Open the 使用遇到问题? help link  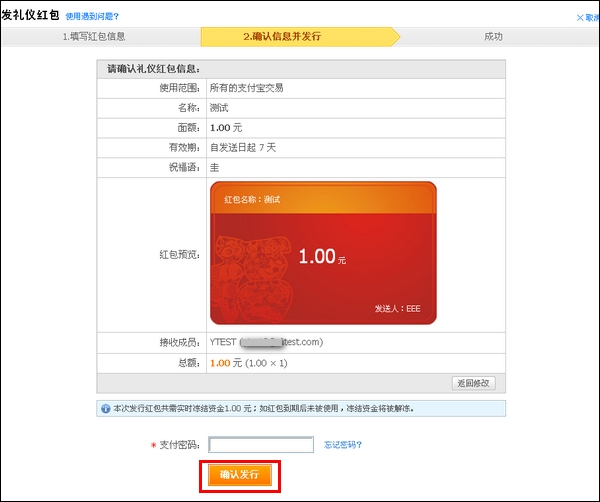pos(92,17)
